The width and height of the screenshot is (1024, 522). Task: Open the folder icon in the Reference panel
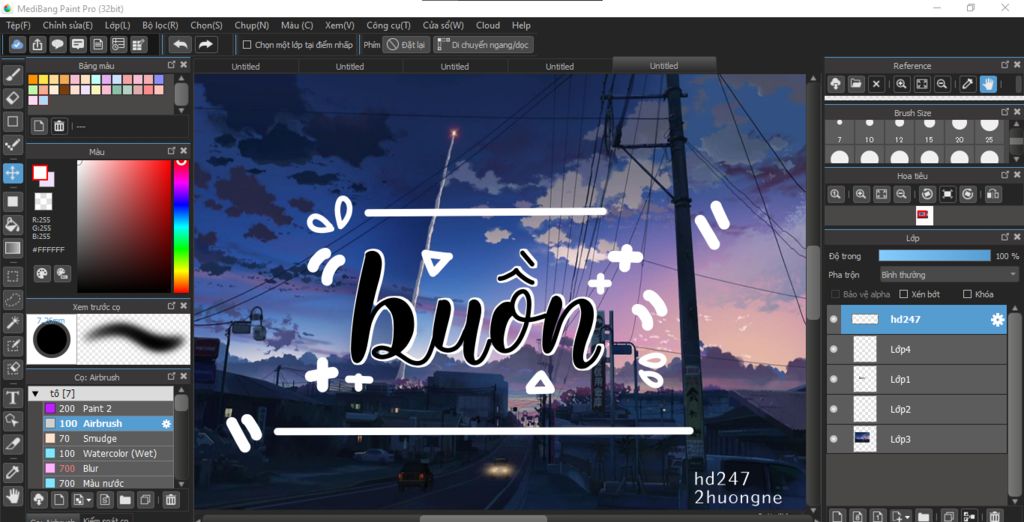(856, 84)
